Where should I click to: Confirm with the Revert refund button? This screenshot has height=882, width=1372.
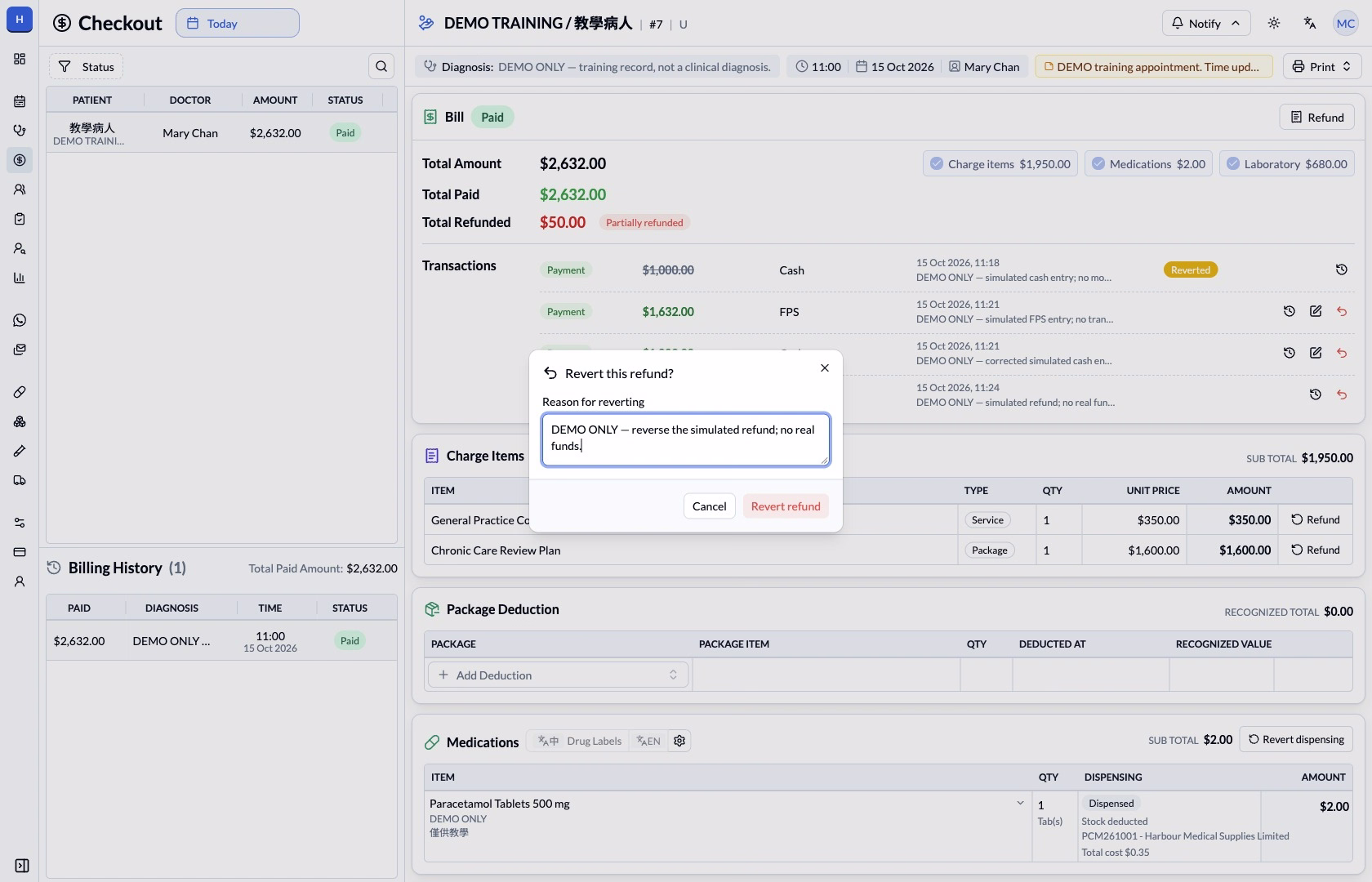point(786,506)
